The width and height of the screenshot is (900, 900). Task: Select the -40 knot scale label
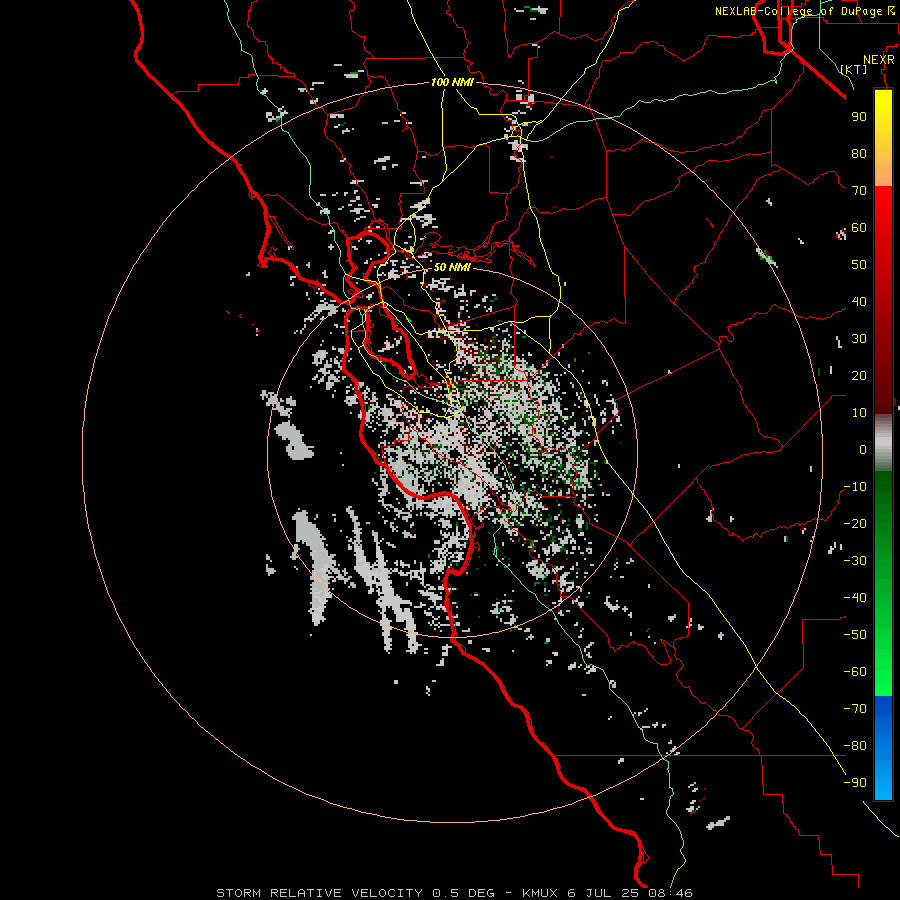855,598
